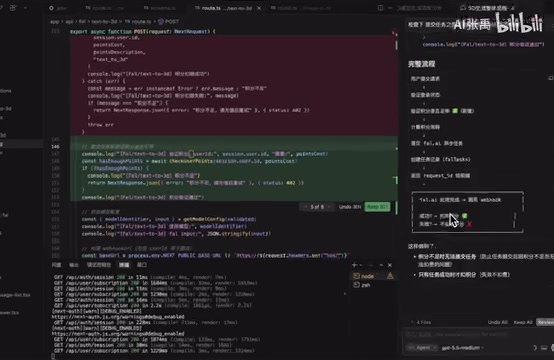
Task: Click getModelConfig call in the code
Action: (x=204, y=219)
